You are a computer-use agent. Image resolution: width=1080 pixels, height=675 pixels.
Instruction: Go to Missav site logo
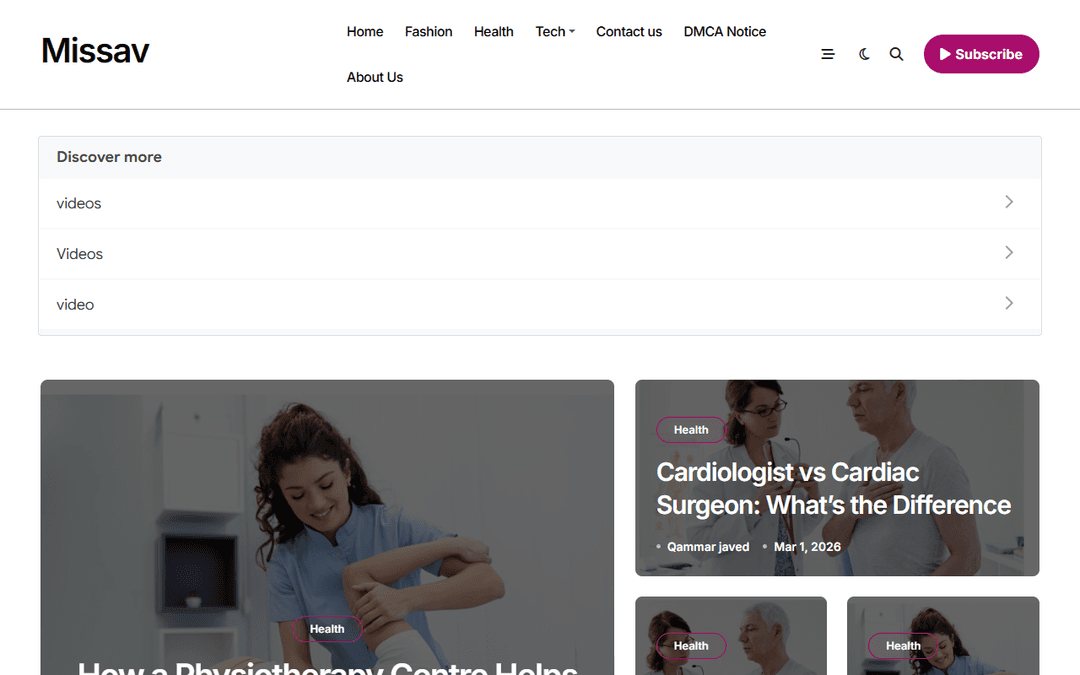(x=95, y=50)
